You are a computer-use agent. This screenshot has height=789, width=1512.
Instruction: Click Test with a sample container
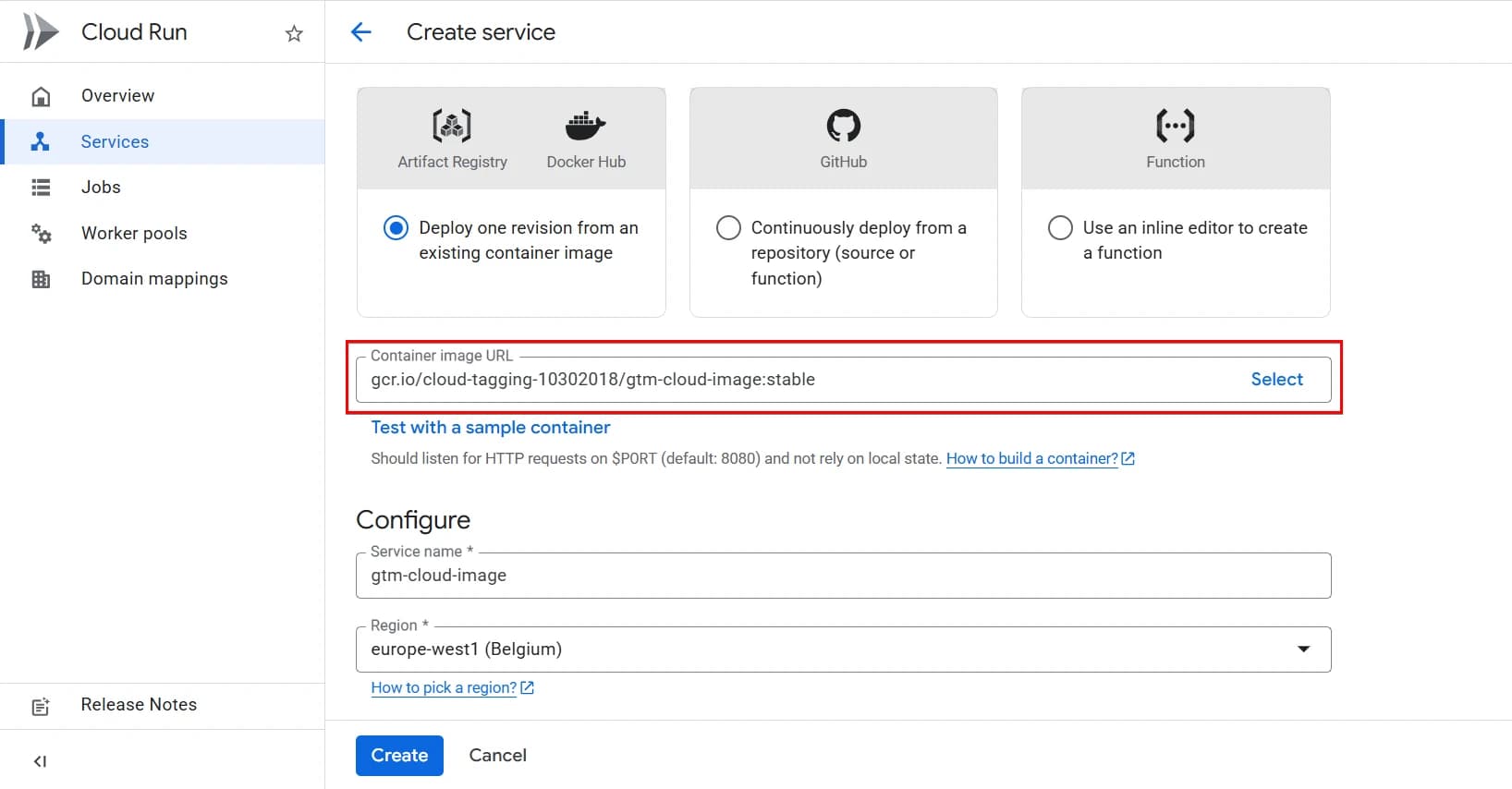click(490, 428)
